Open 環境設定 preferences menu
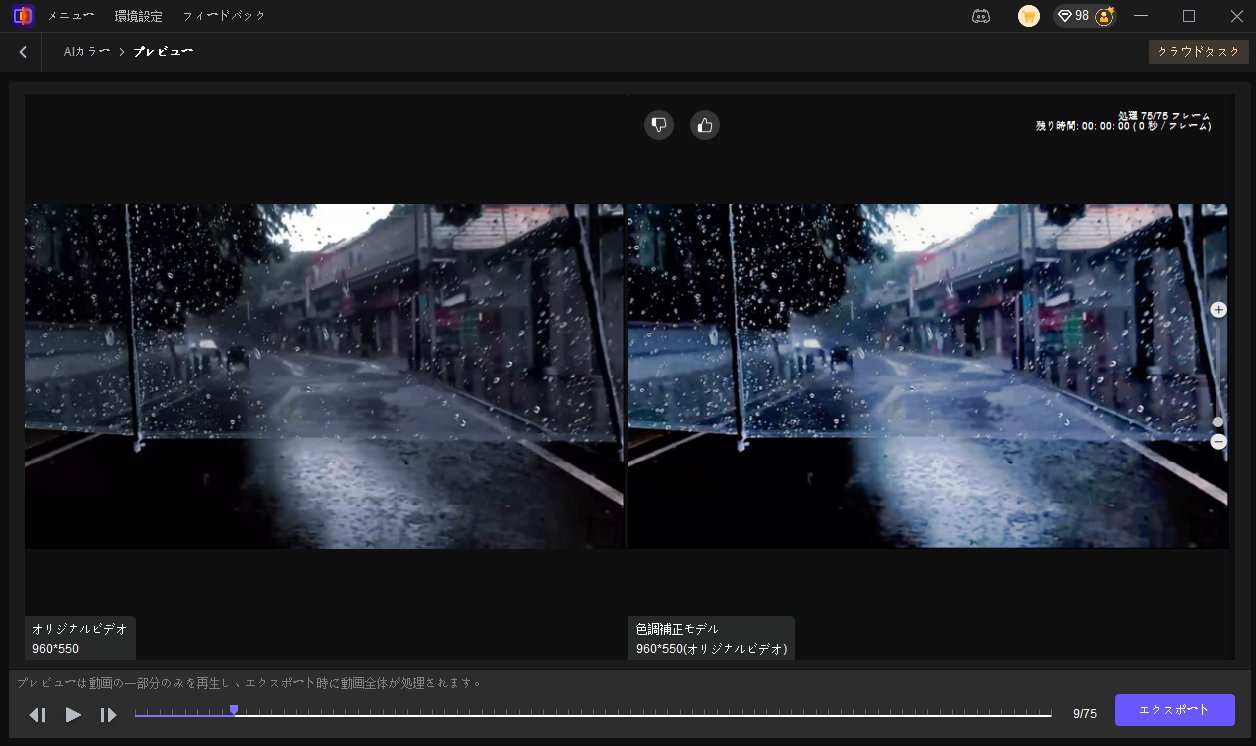Viewport: 1256px width, 746px height. point(138,17)
